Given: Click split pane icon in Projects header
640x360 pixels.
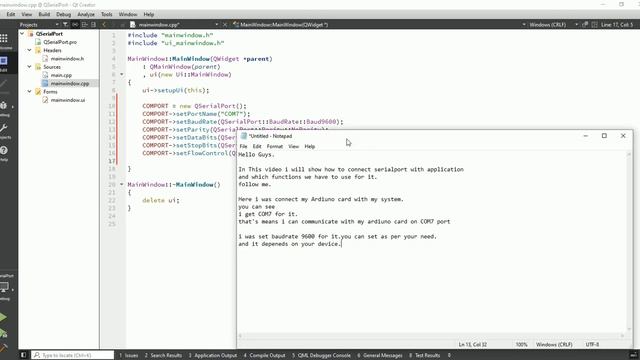Looking at the screenshot, I should [84, 24].
